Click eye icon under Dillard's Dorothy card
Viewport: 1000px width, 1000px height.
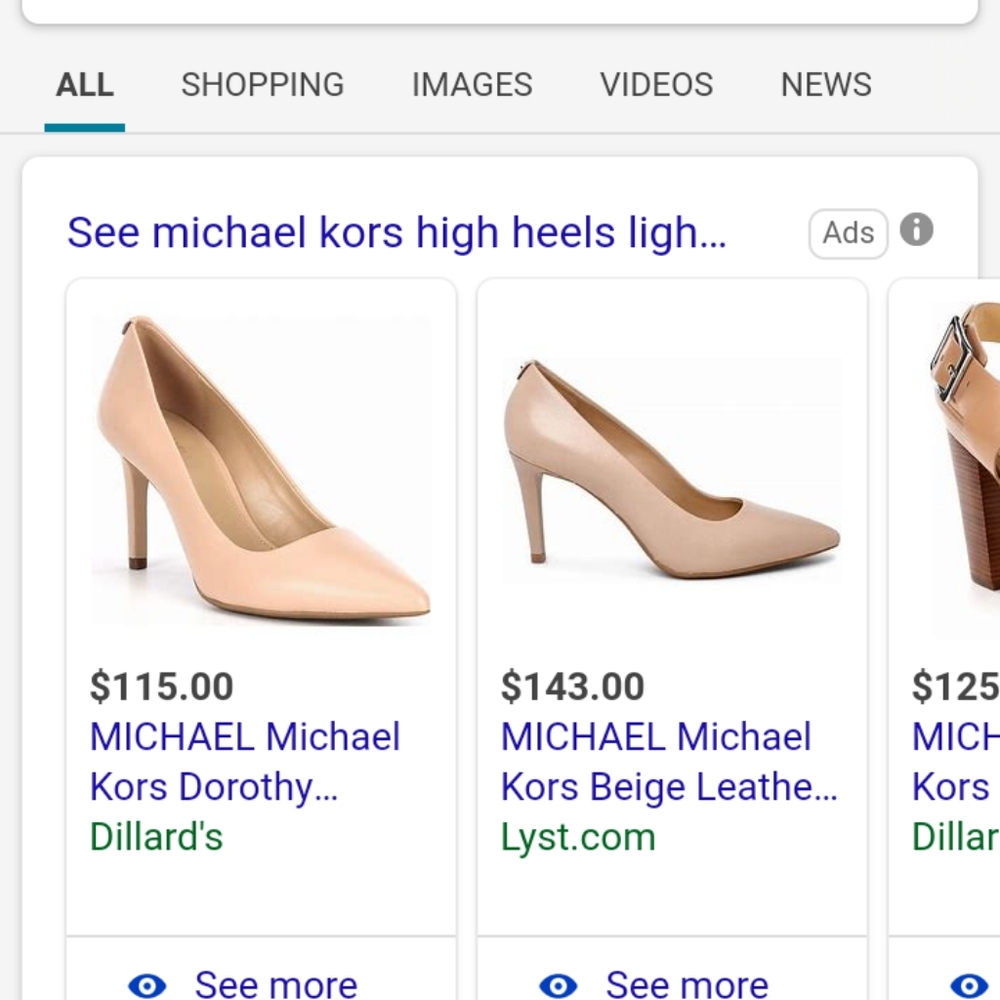point(147,986)
